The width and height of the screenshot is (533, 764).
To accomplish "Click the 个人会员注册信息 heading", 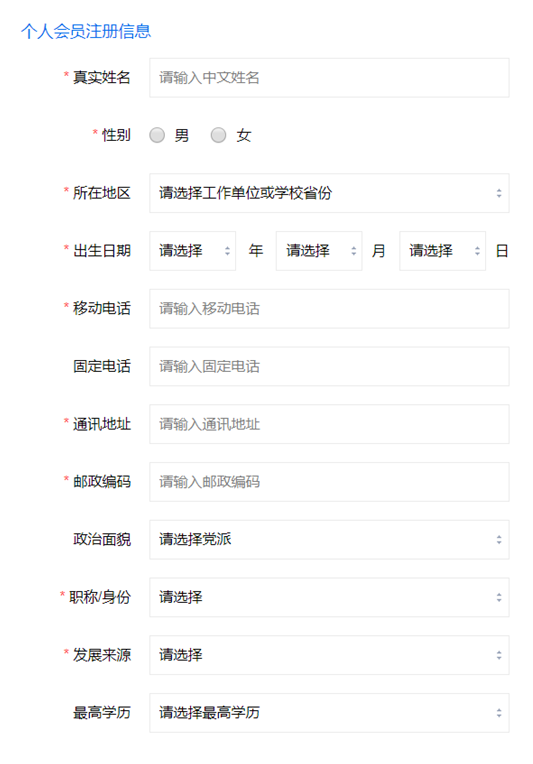I will [86, 31].
